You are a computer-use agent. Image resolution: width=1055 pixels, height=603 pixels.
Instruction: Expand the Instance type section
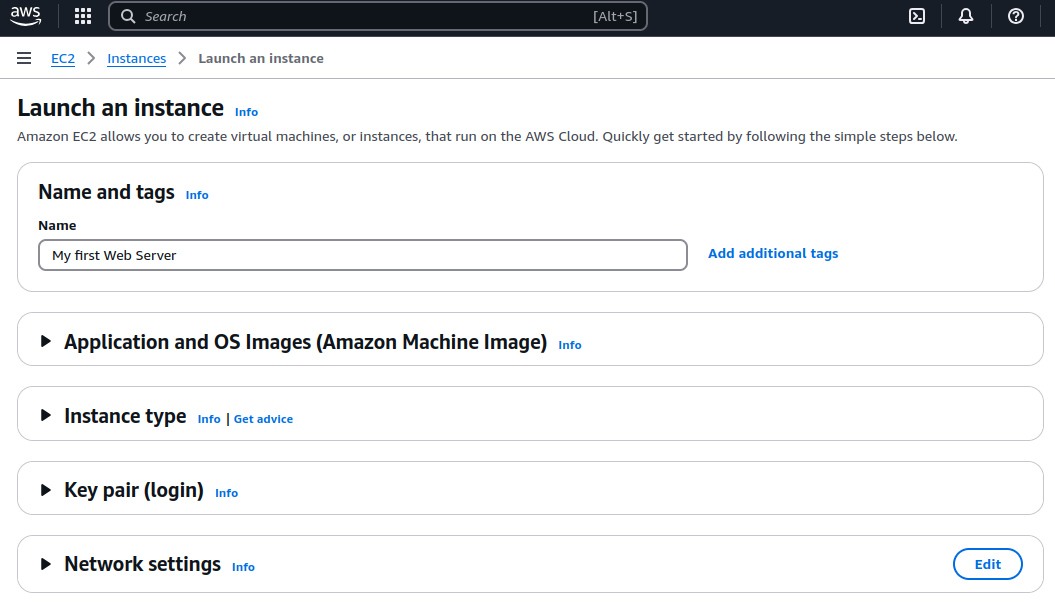coord(45,415)
